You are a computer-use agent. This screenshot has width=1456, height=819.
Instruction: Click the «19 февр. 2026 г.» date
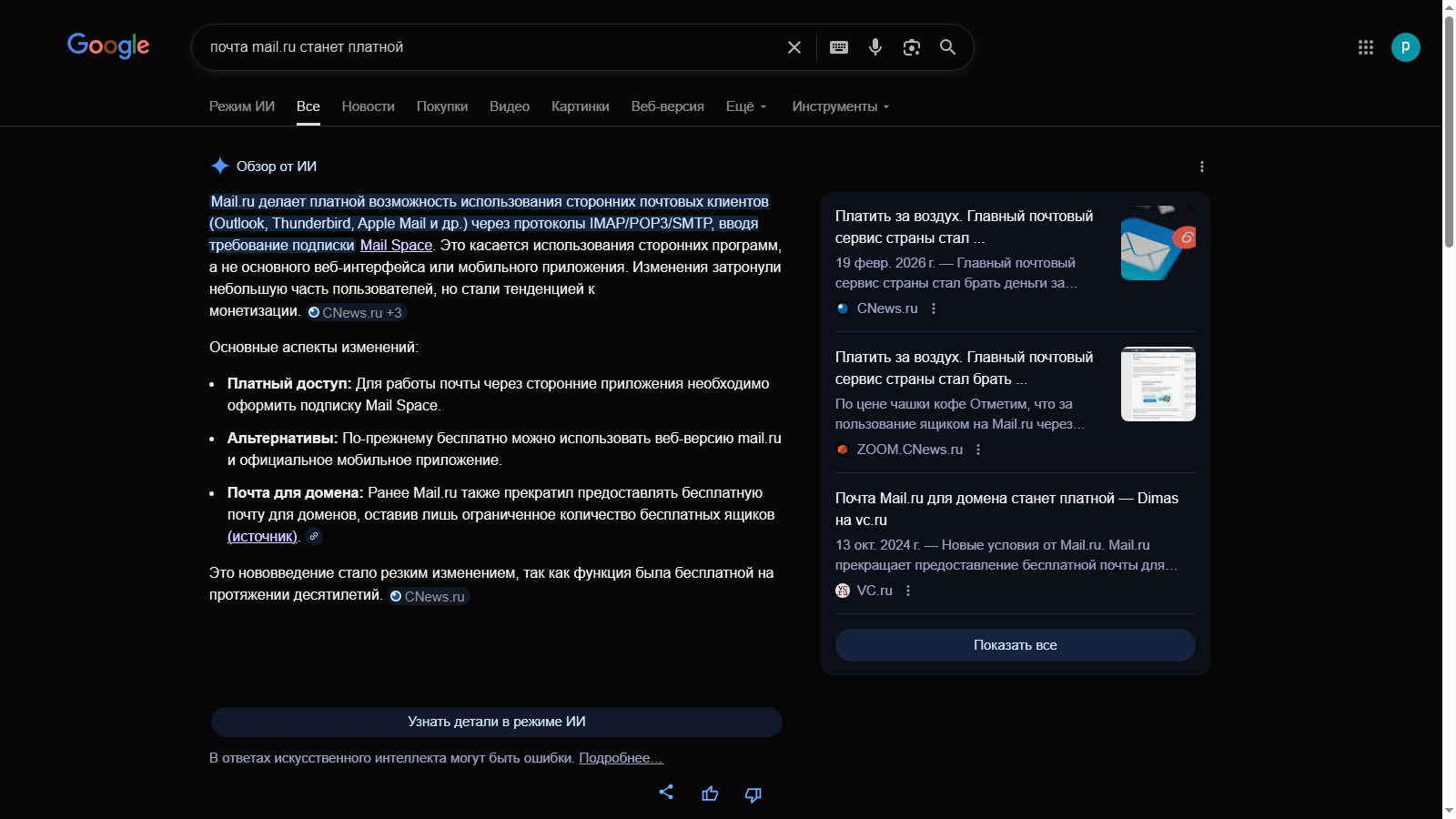(x=885, y=263)
